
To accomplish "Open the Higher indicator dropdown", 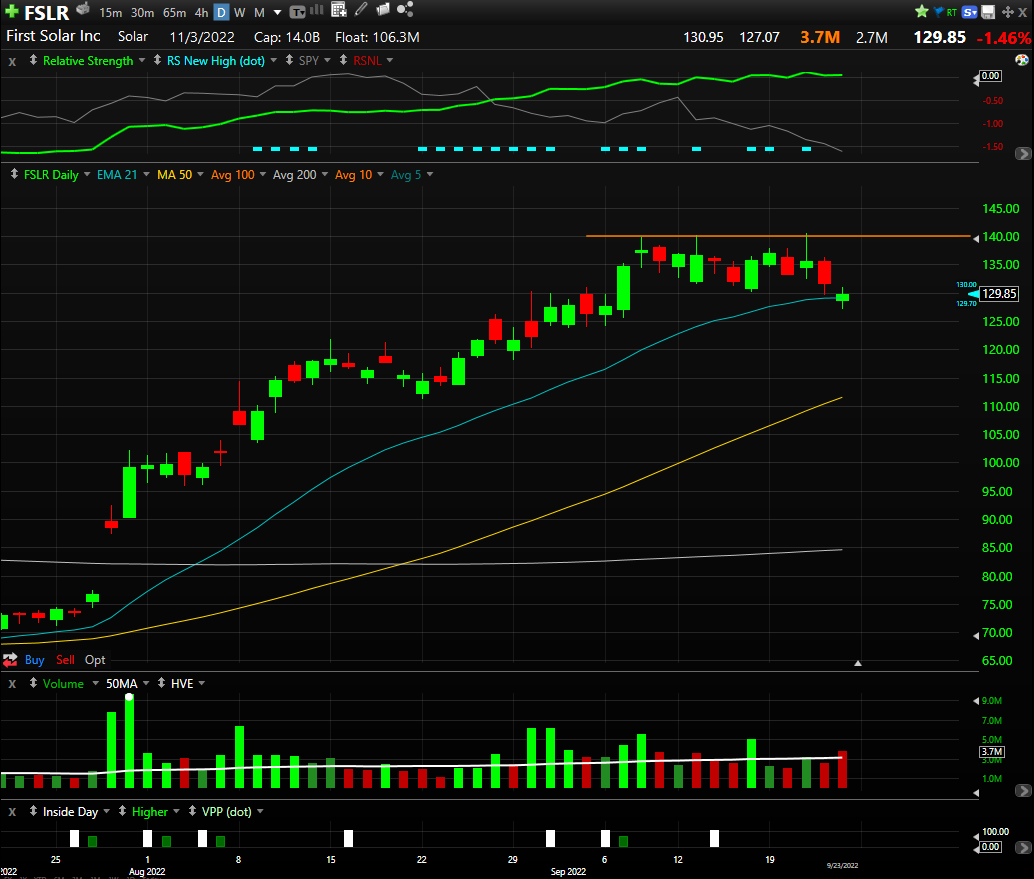I will point(176,811).
